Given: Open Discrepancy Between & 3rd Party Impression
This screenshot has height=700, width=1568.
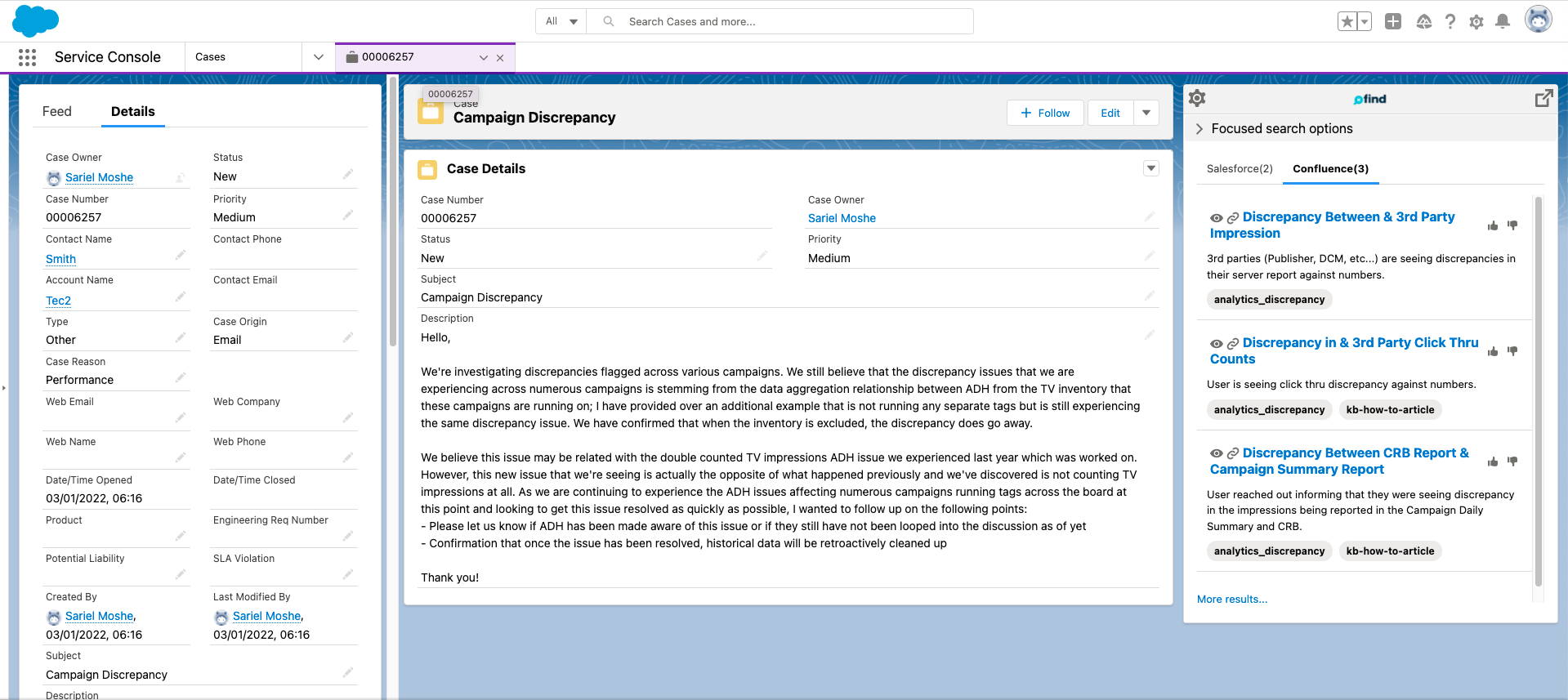Looking at the screenshot, I should [1333, 225].
